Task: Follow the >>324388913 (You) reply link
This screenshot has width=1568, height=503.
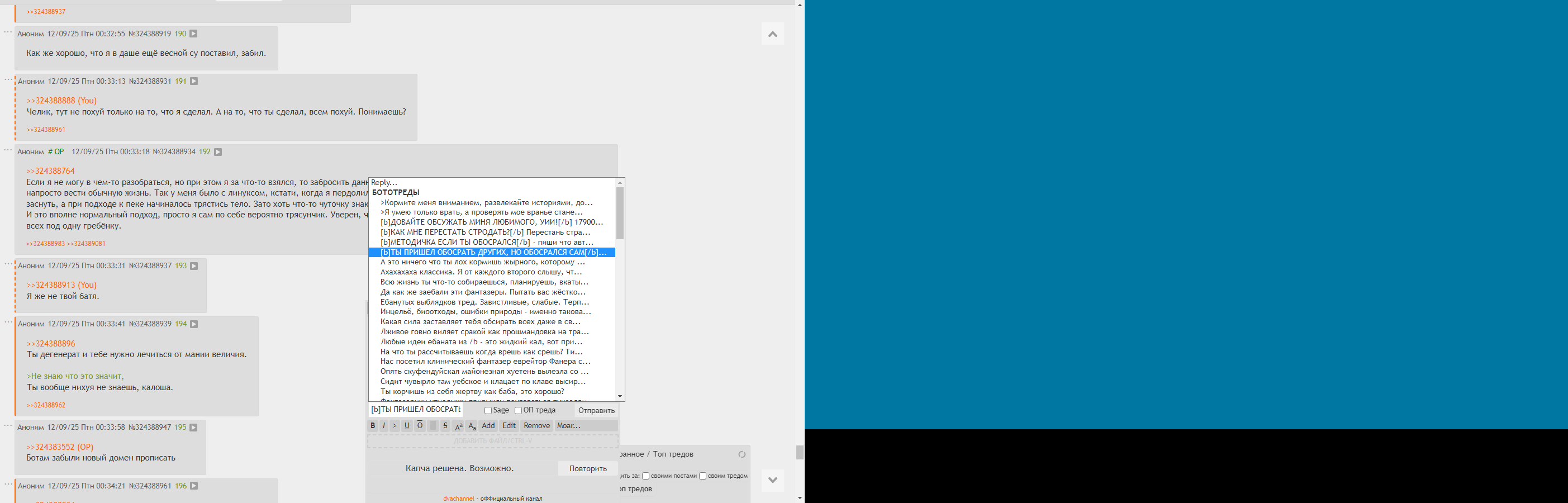Action: pos(61,285)
